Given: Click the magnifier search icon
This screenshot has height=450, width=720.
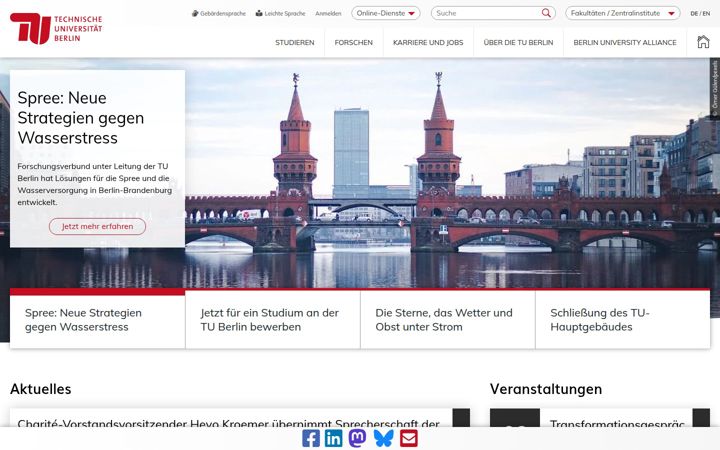Looking at the screenshot, I should click(546, 13).
